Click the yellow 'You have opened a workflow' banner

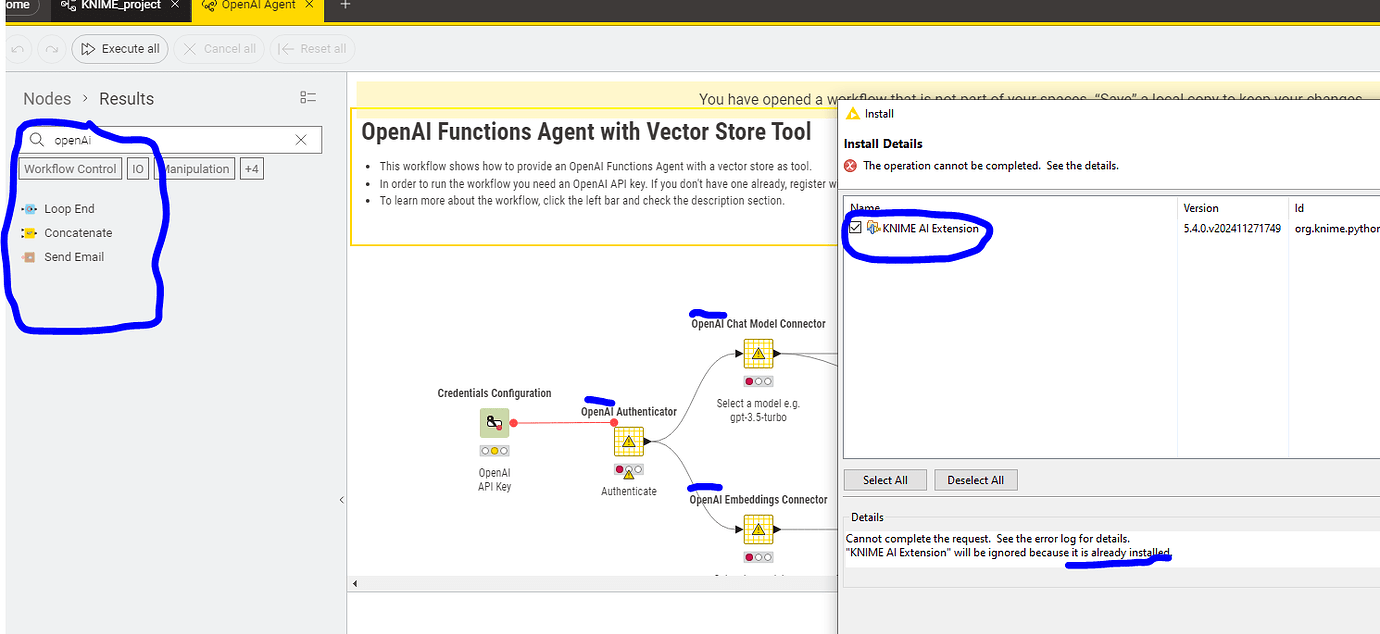[868, 95]
